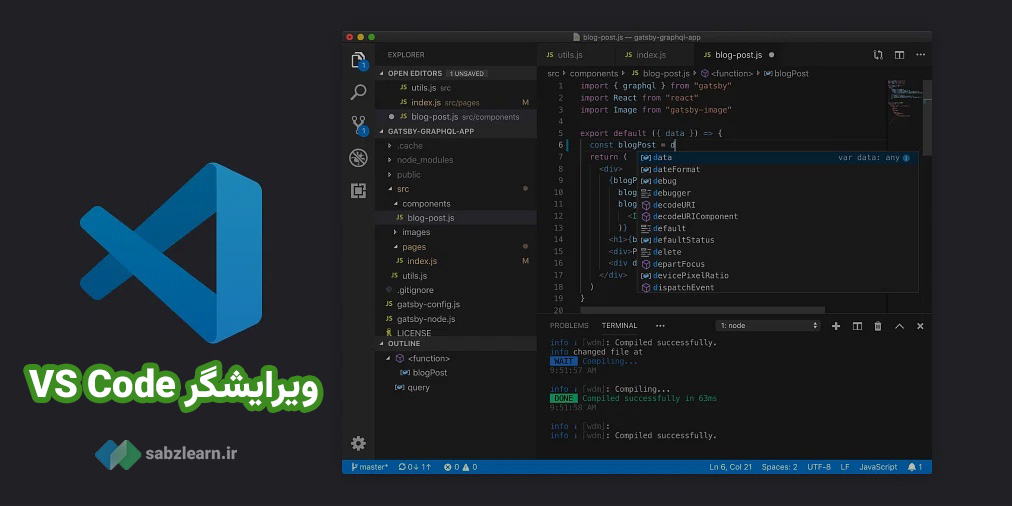The image size is (1012, 506).
Task: Click info icon on data suggestion
Action: 906,157
